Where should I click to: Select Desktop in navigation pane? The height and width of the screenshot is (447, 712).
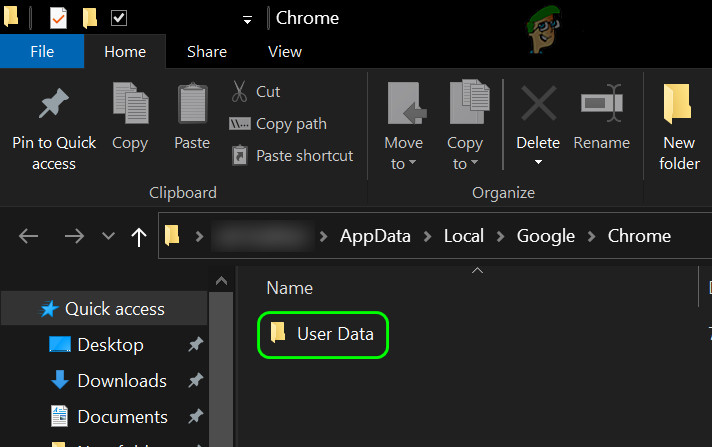click(110, 345)
